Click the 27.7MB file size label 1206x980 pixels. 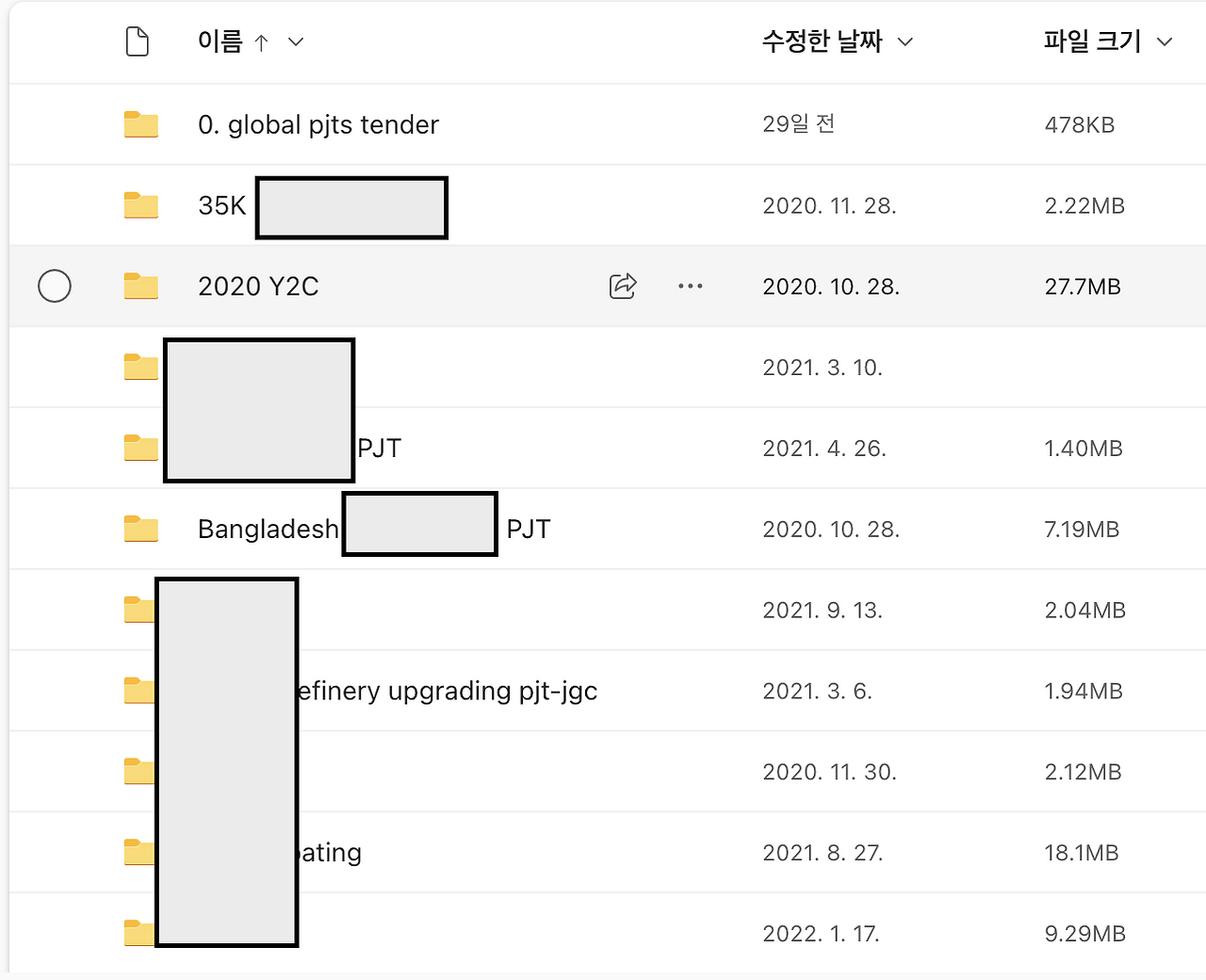(x=1083, y=286)
